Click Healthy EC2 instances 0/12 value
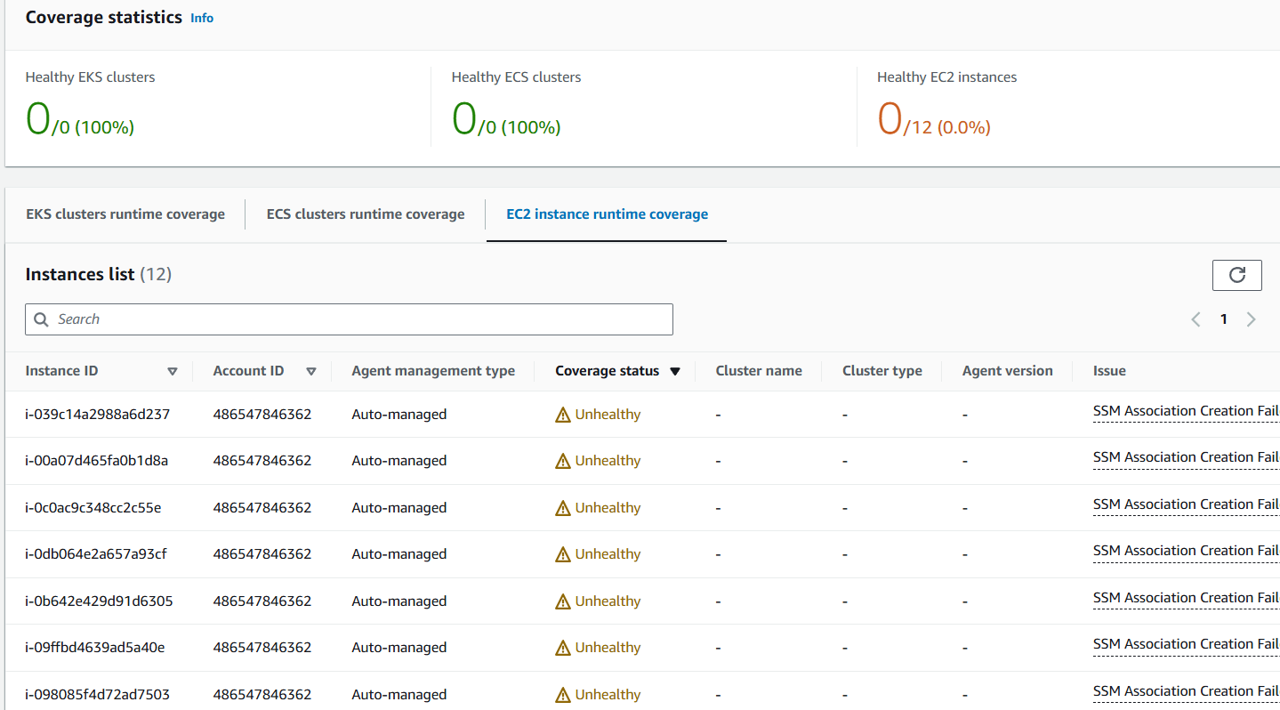Image resolution: width=1280 pixels, height=710 pixels. (934, 120)
